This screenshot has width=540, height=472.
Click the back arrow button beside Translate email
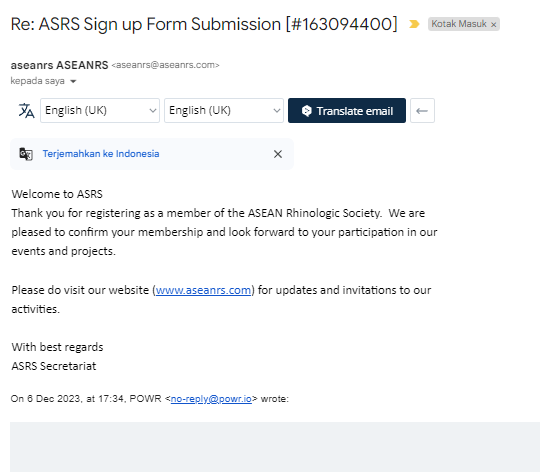(x=422, y=111)
